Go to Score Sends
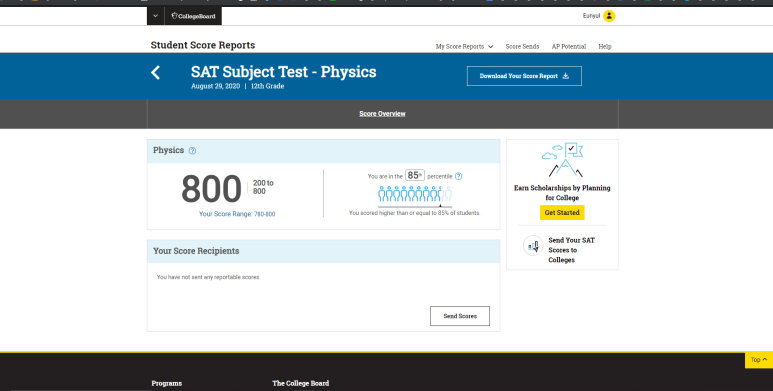The width and height of the screenshot is (773, 391). coord(522,46)
